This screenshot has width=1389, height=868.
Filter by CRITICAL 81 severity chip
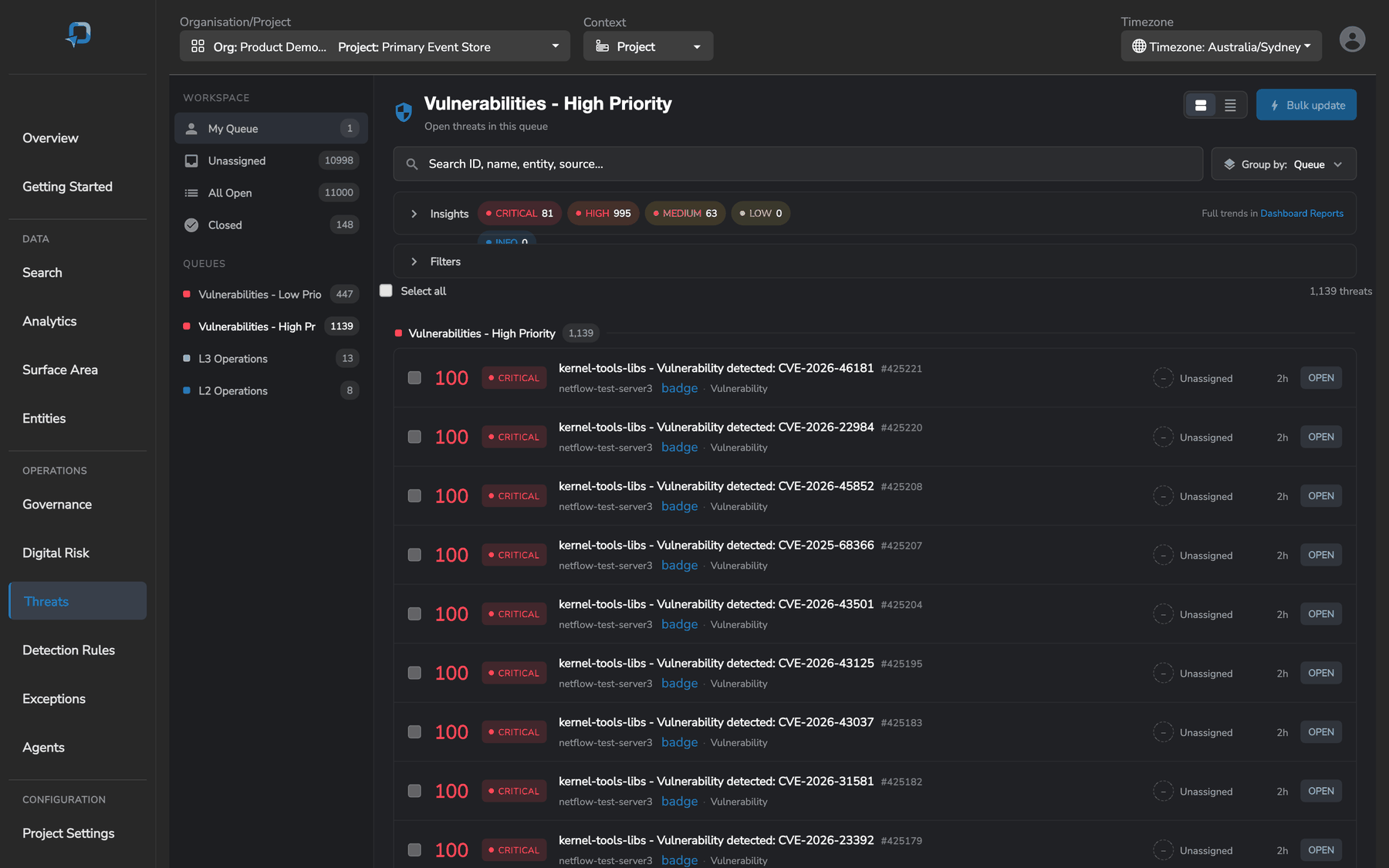(519, 214)
